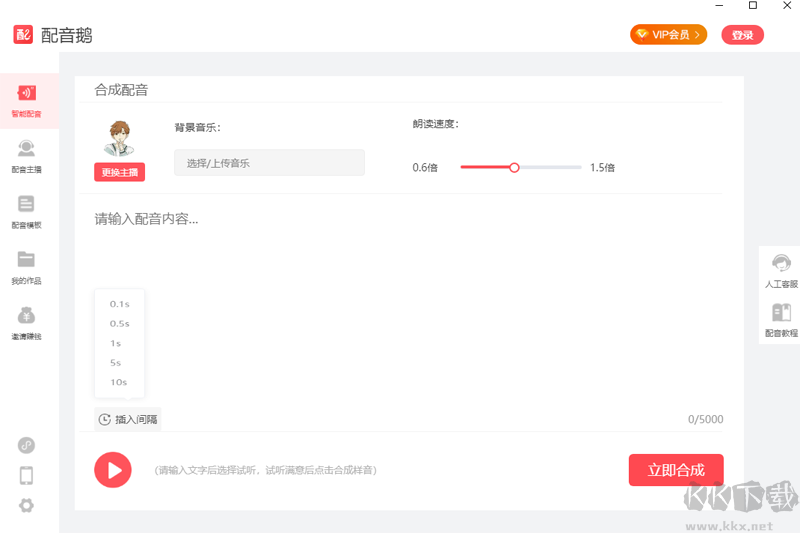800x533 pixels.
Task: Open settings gear in sidebar bottom
Action: [x=27, y=505]
